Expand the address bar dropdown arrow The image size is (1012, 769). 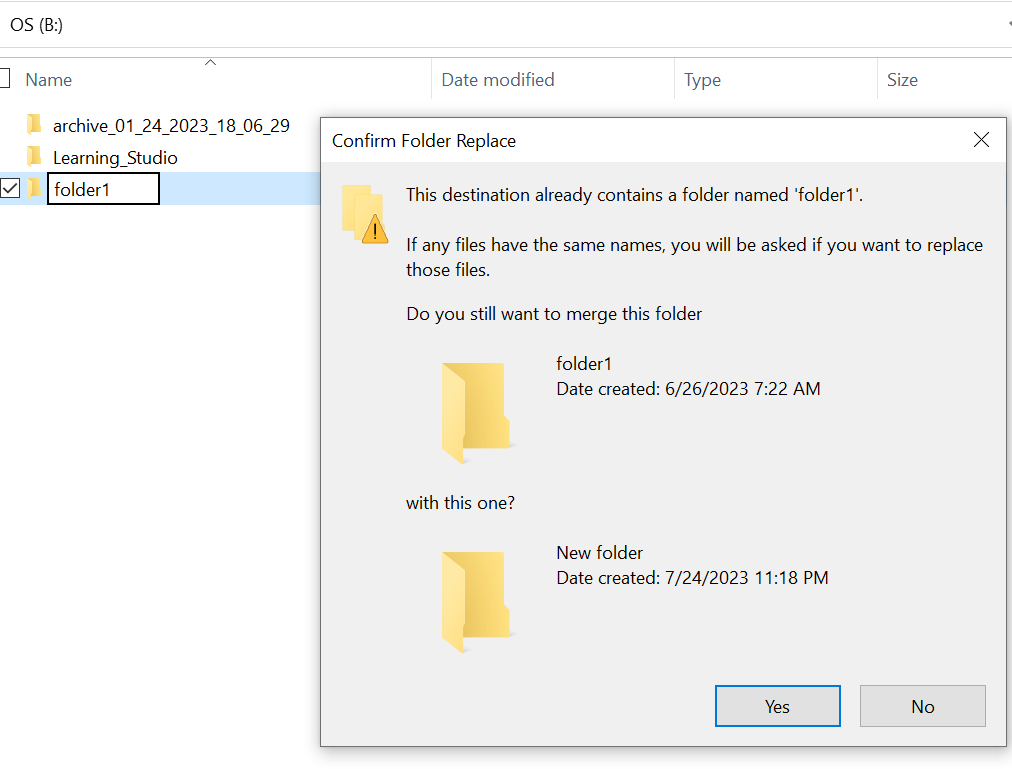pos(1008,25)
